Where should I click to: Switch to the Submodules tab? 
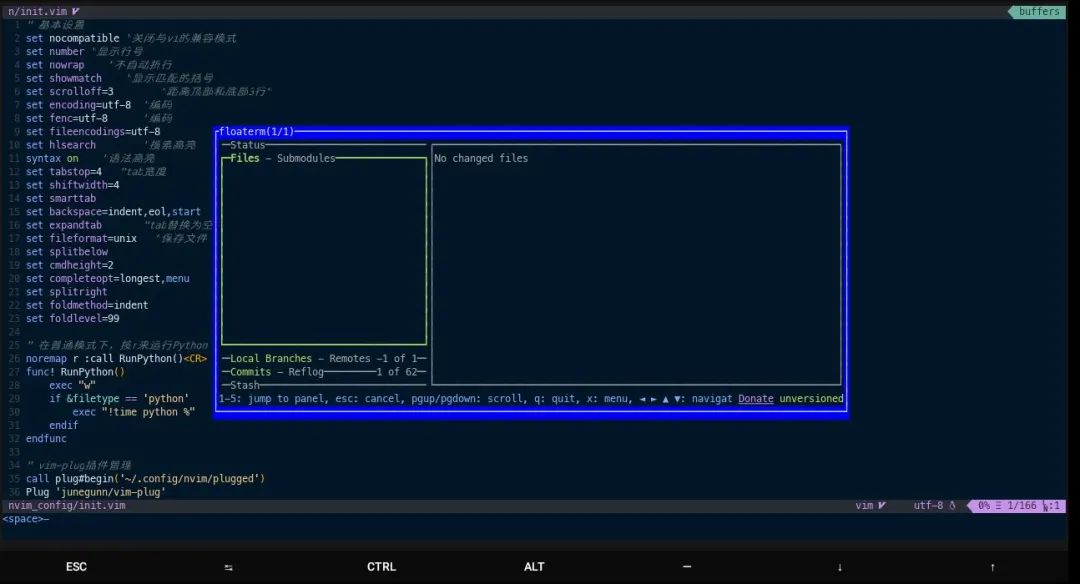(x=306, y=158)
